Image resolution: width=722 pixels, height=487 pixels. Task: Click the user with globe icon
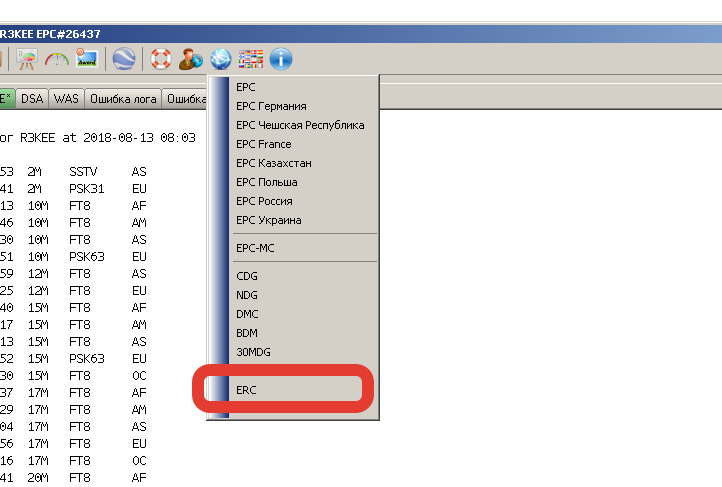tap(190, 59)
